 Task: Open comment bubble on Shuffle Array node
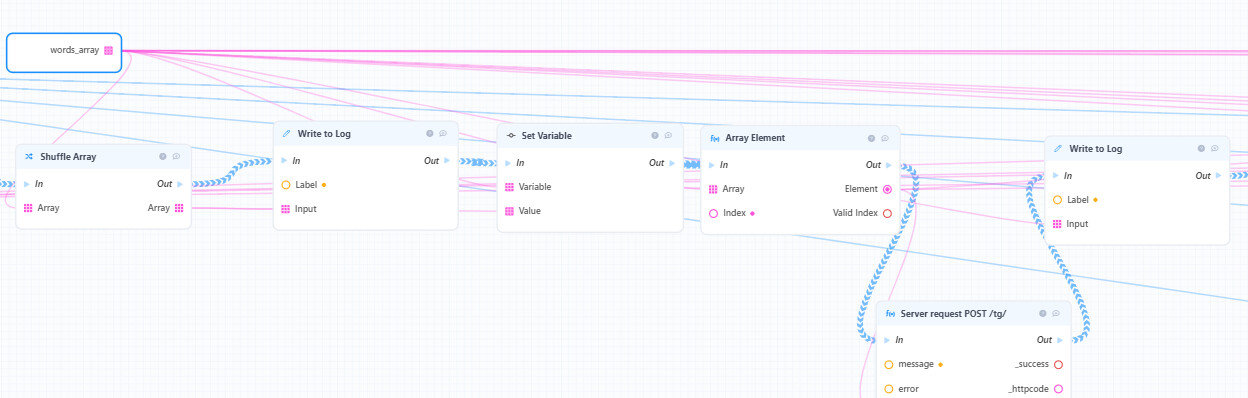point(176,156)
